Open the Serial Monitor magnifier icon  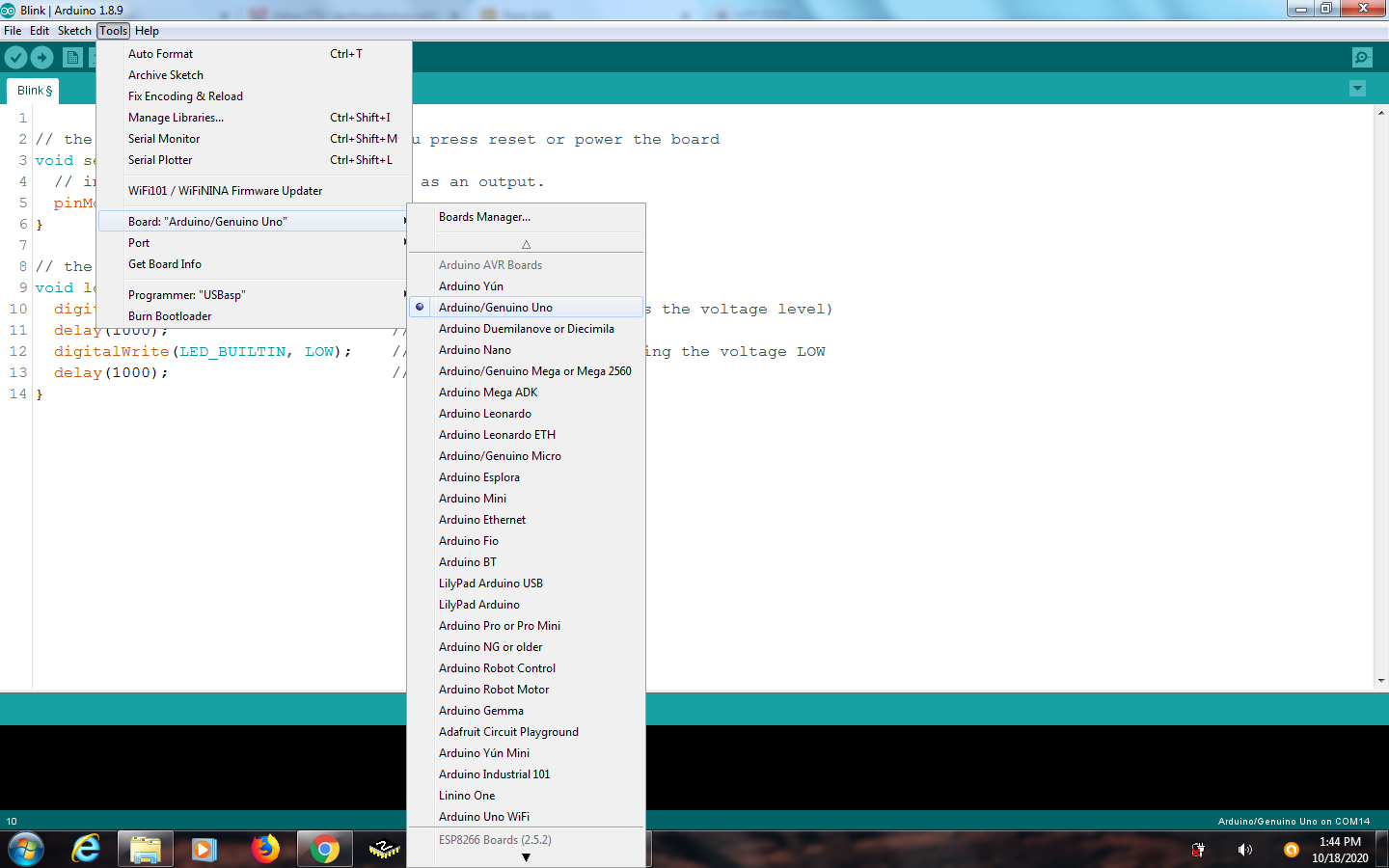point(1361,57)
